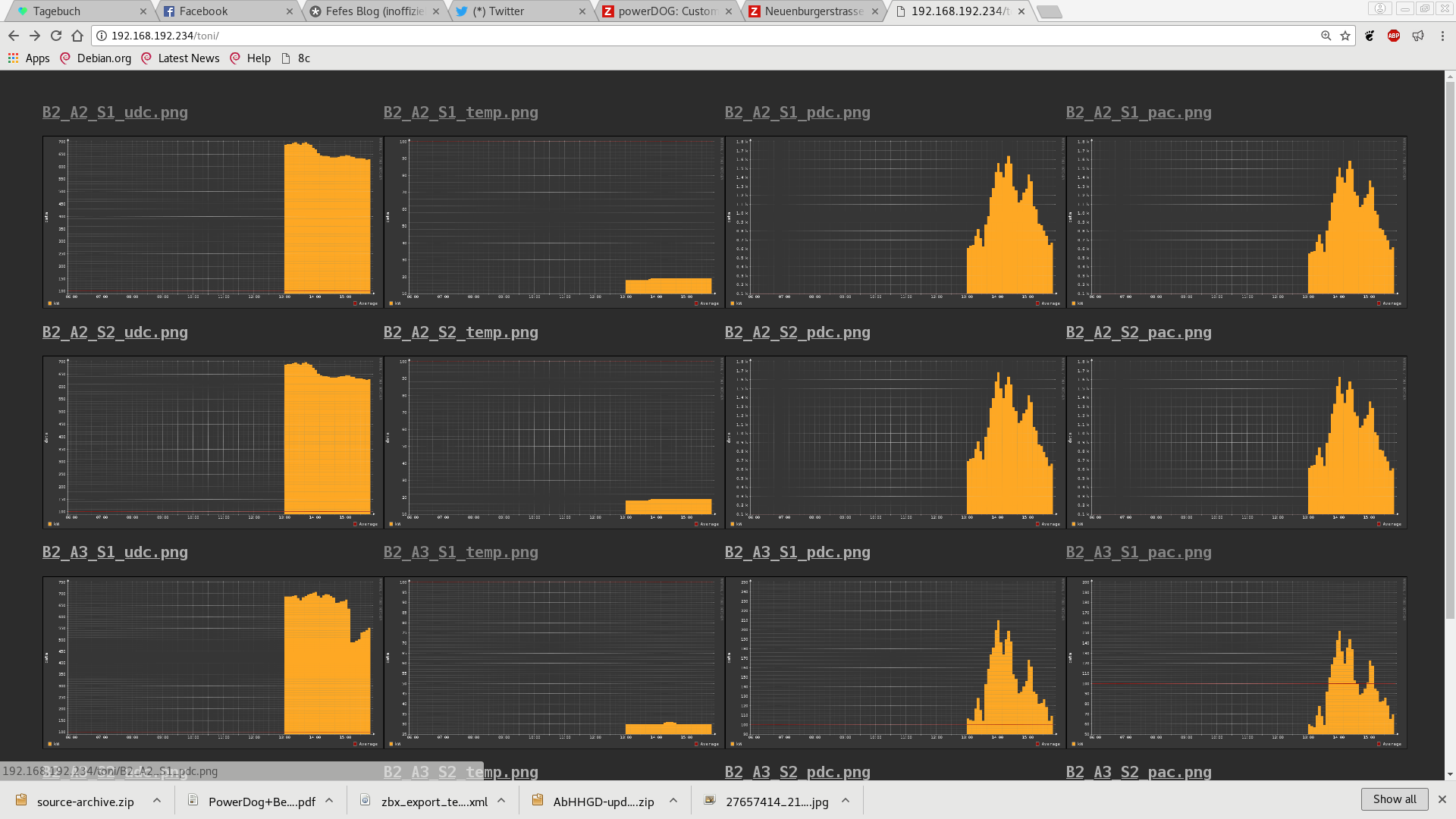
Task: Show all downloads
Action: pos(1394,799)
